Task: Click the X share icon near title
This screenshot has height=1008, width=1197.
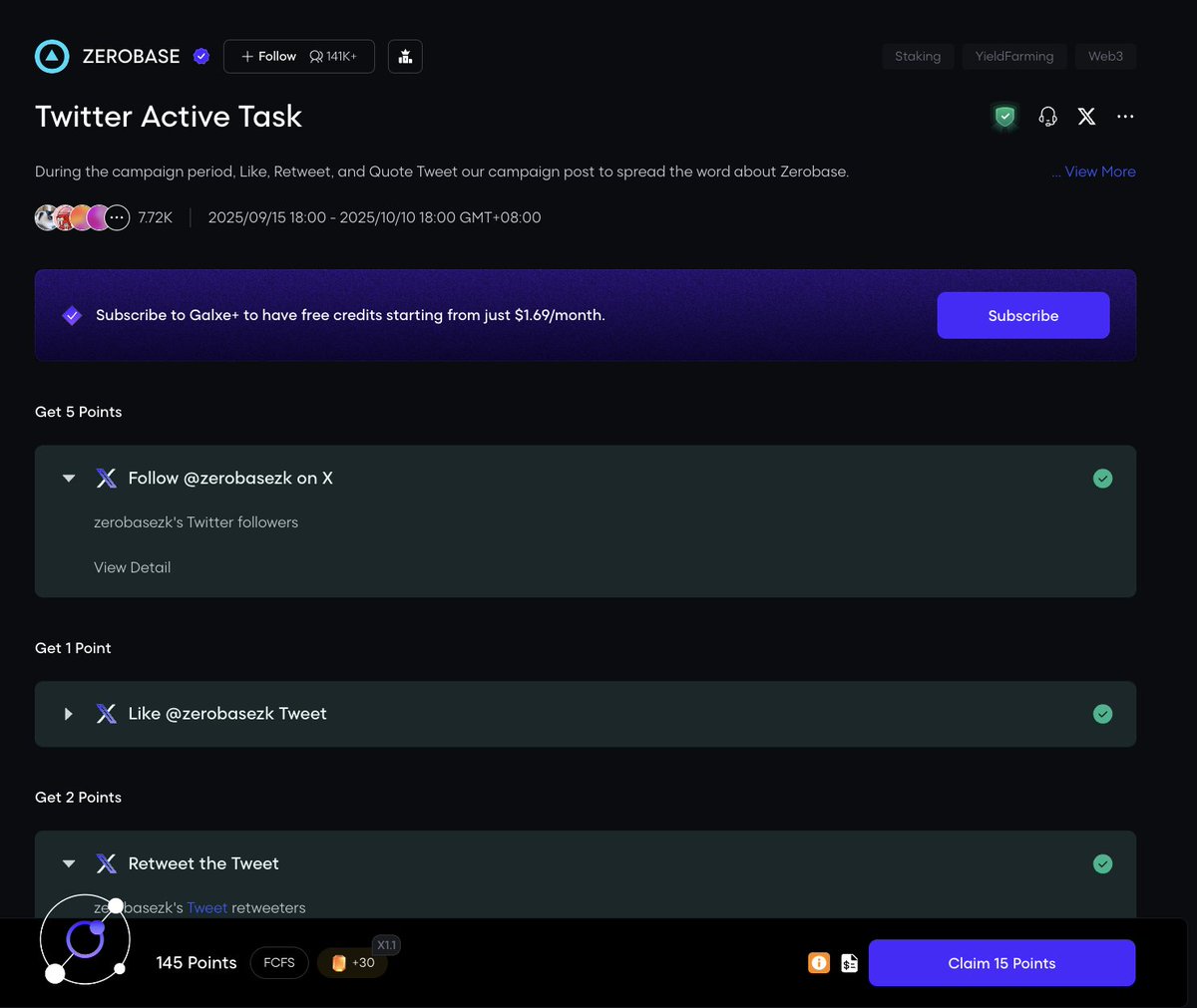Action: coord(1086,117)
